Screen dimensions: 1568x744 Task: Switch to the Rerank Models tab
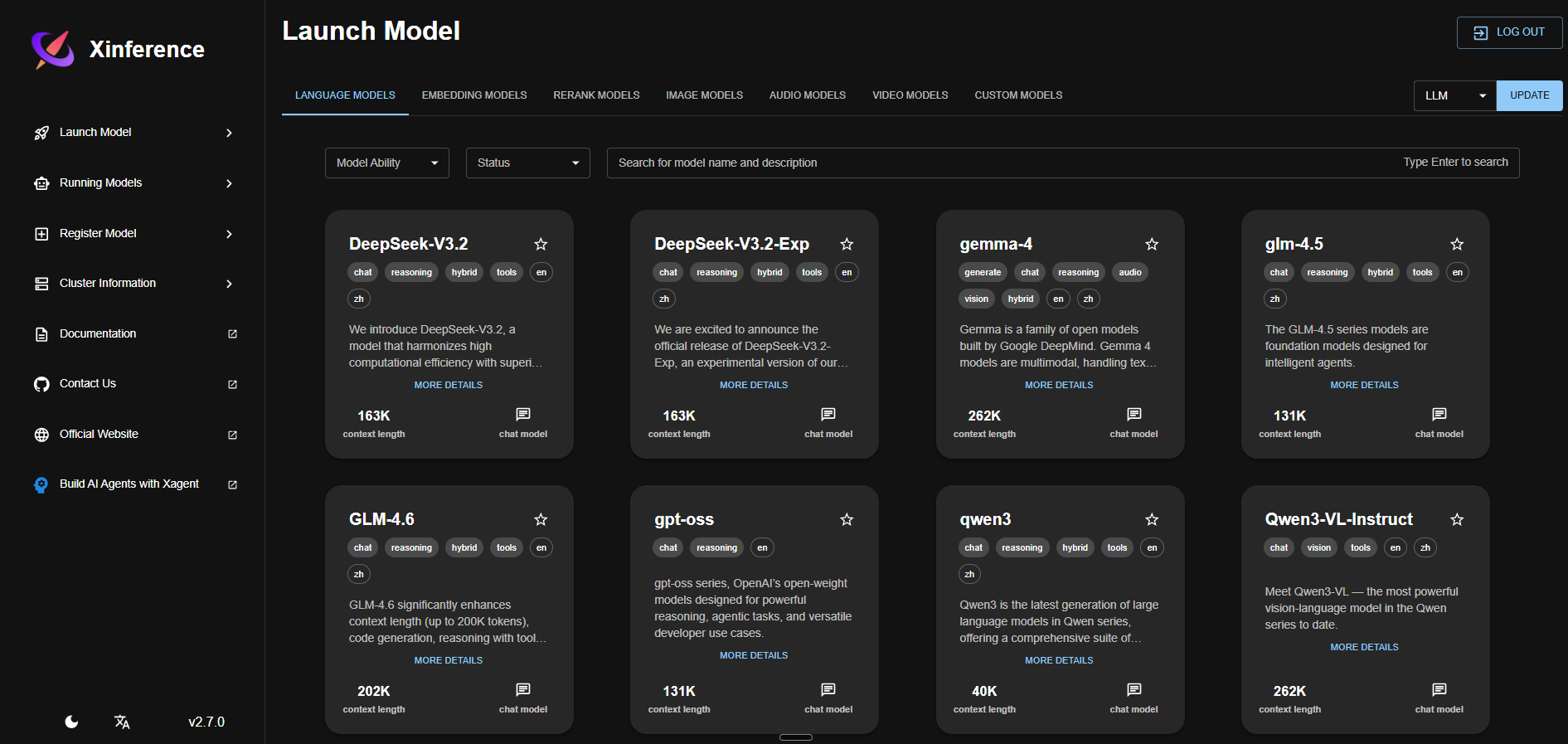(596, 95)
